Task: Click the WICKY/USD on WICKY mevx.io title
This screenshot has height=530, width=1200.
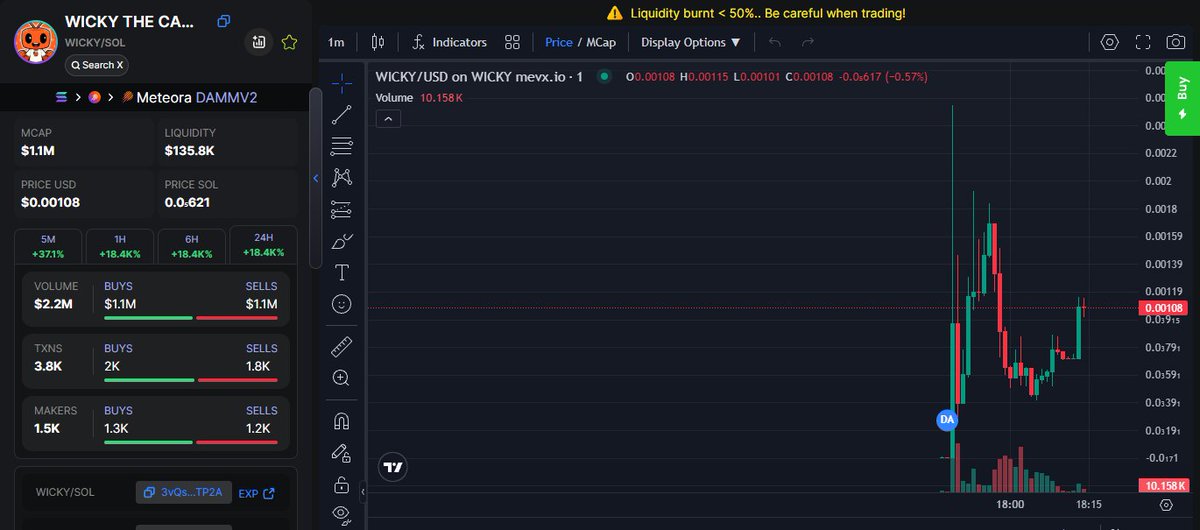Action: point(479,76)
